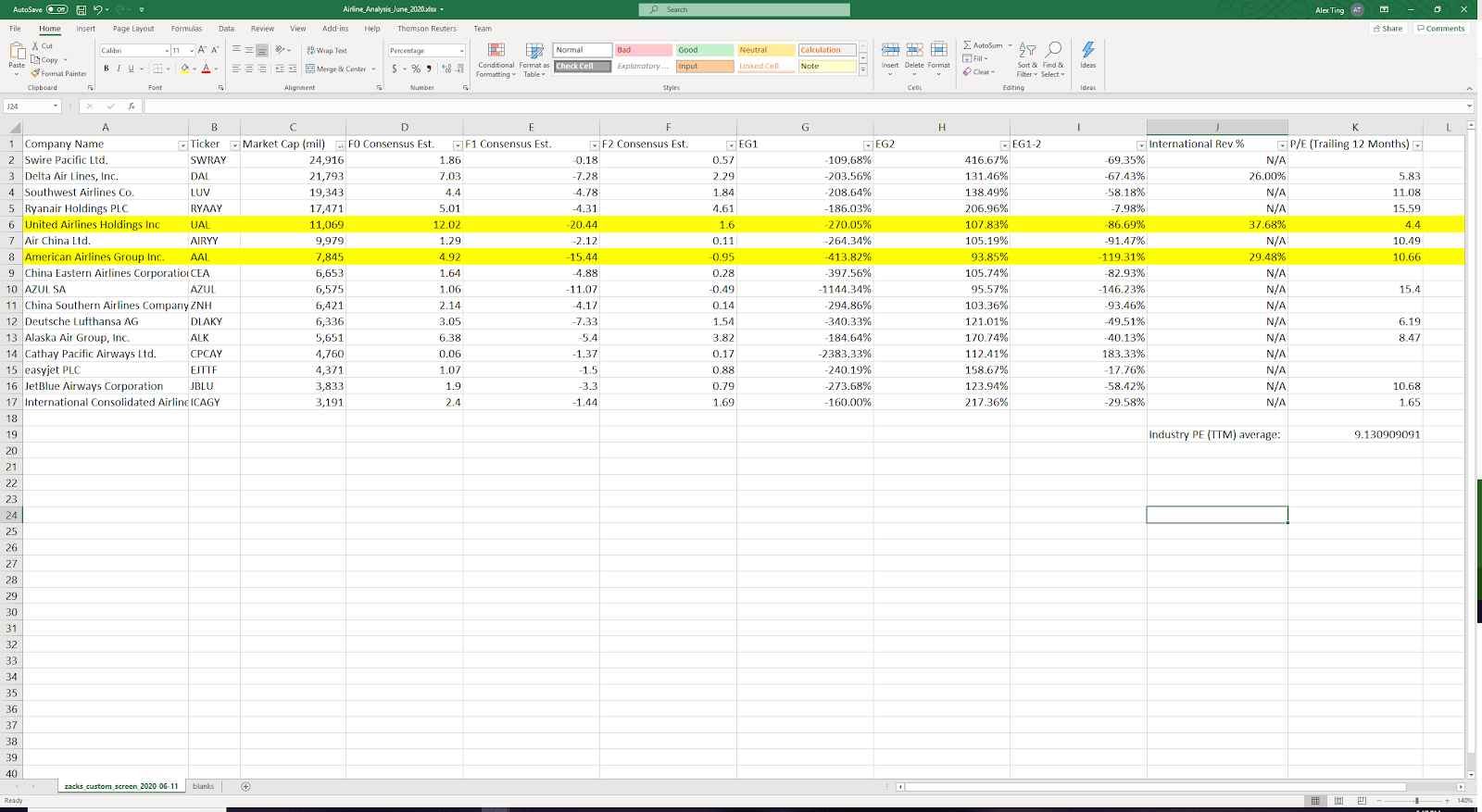The height and width of the screenshot is (812, 1482).
Task: Click in the formula bar
Action: tap(804, 106)
